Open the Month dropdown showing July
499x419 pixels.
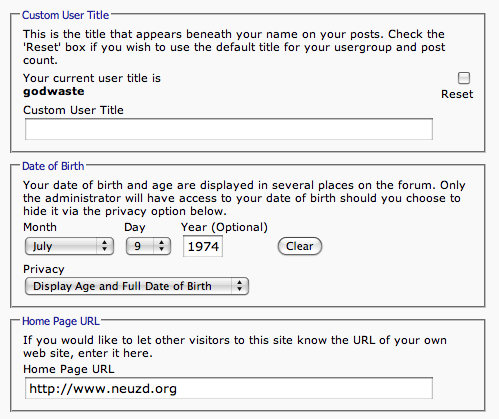(x=69, y=246)
